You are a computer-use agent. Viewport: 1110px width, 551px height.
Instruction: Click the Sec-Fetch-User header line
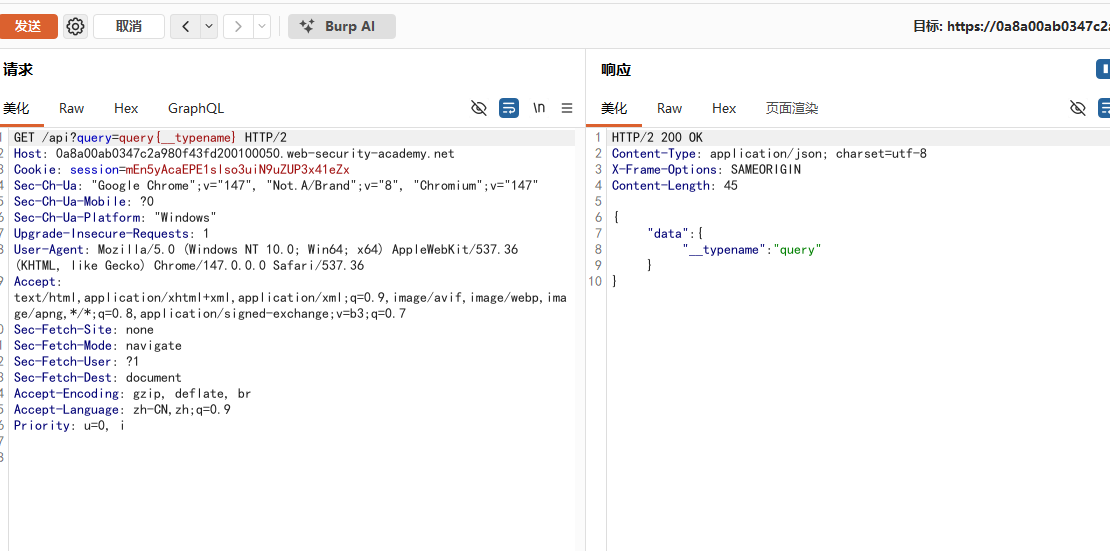[76, 362]
